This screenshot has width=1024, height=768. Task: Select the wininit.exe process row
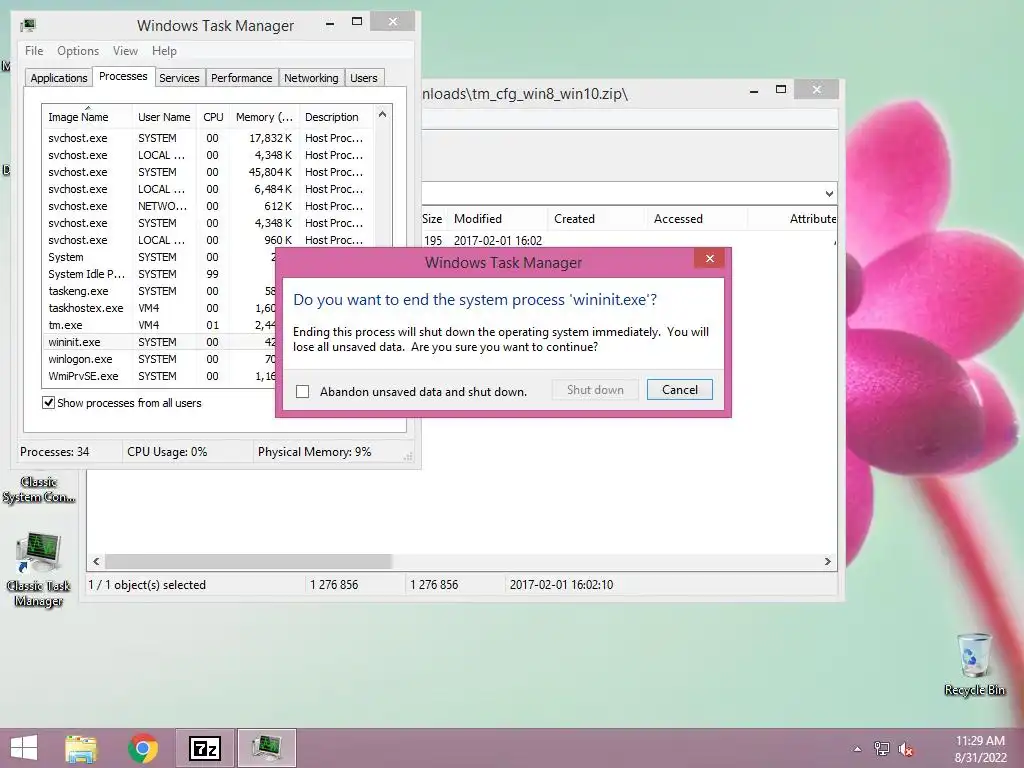click(160, 342)
